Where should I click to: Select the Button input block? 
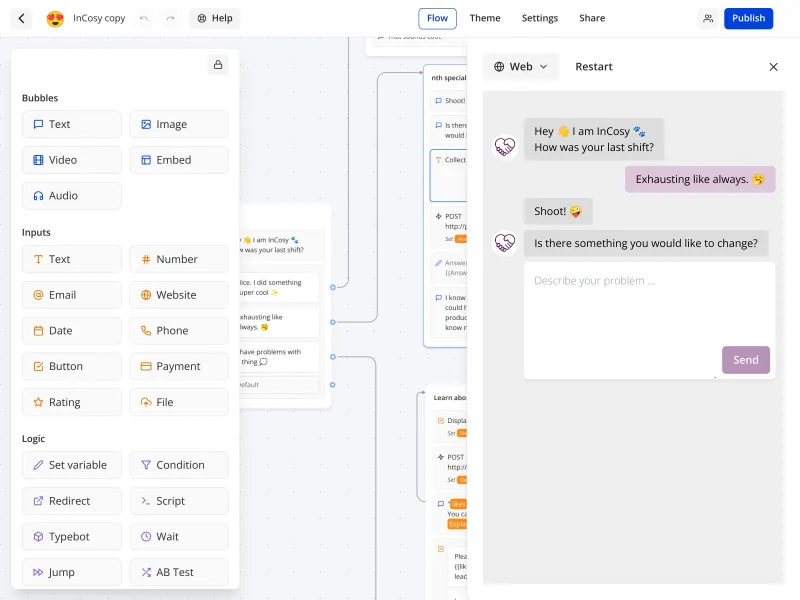[72, 366]
